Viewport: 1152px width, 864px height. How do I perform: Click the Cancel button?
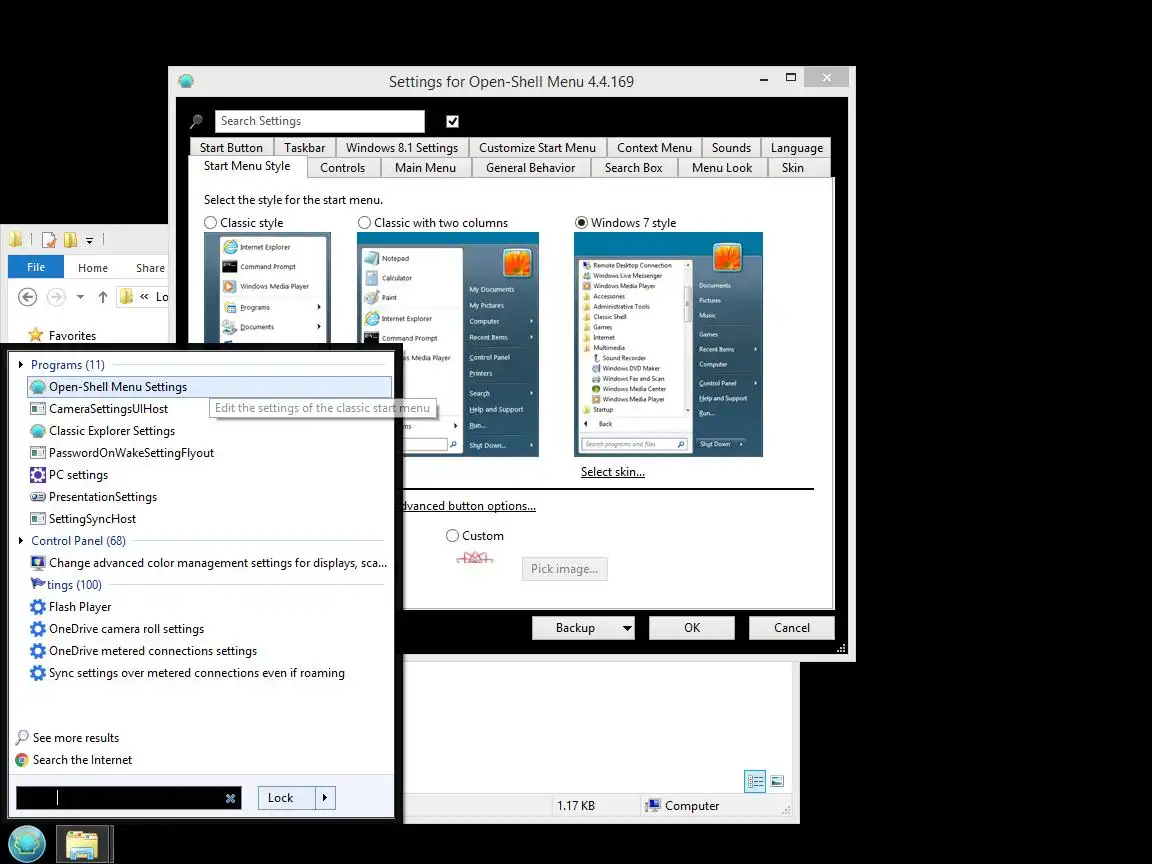[792, 628]
